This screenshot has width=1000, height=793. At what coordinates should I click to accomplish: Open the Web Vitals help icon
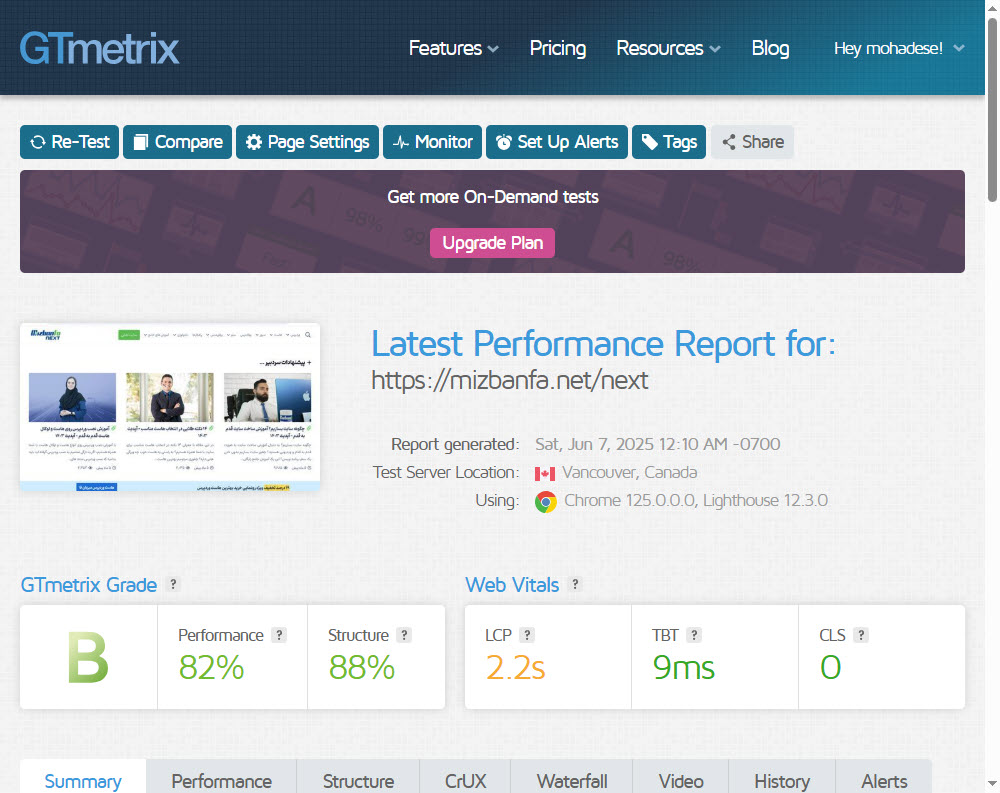575,584
